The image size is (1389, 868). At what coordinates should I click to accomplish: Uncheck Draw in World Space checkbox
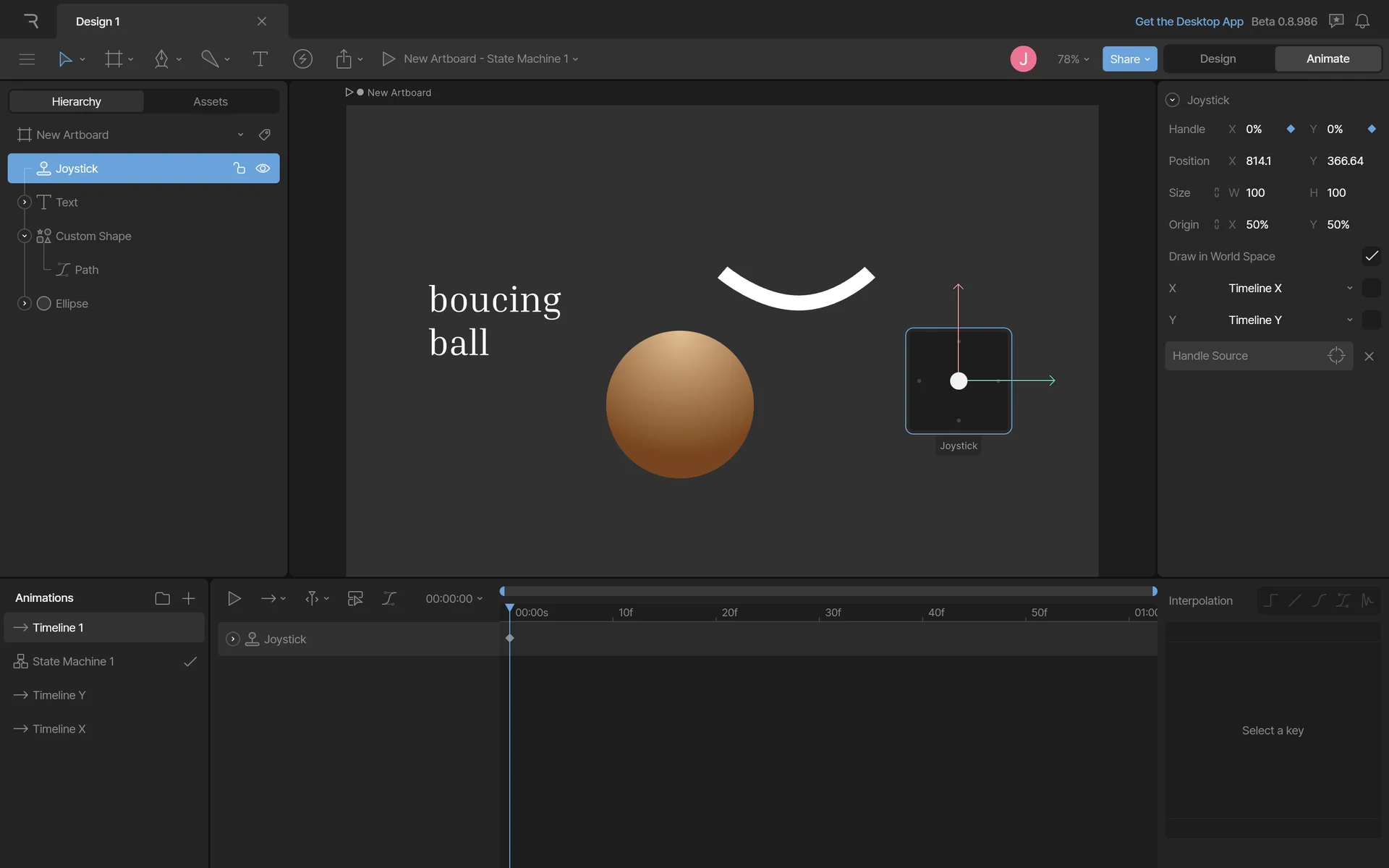pos(1371,256)
